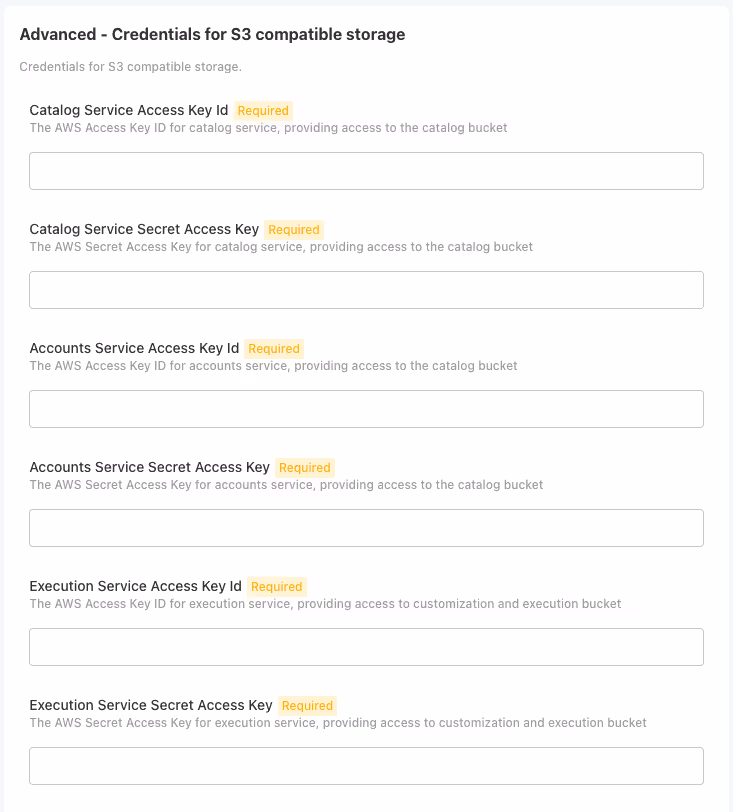The height and width of the screenshot is (812, 733).
Task: Click the "Advanced - Credentials for S3" heading
Action: tap(212, 34)
